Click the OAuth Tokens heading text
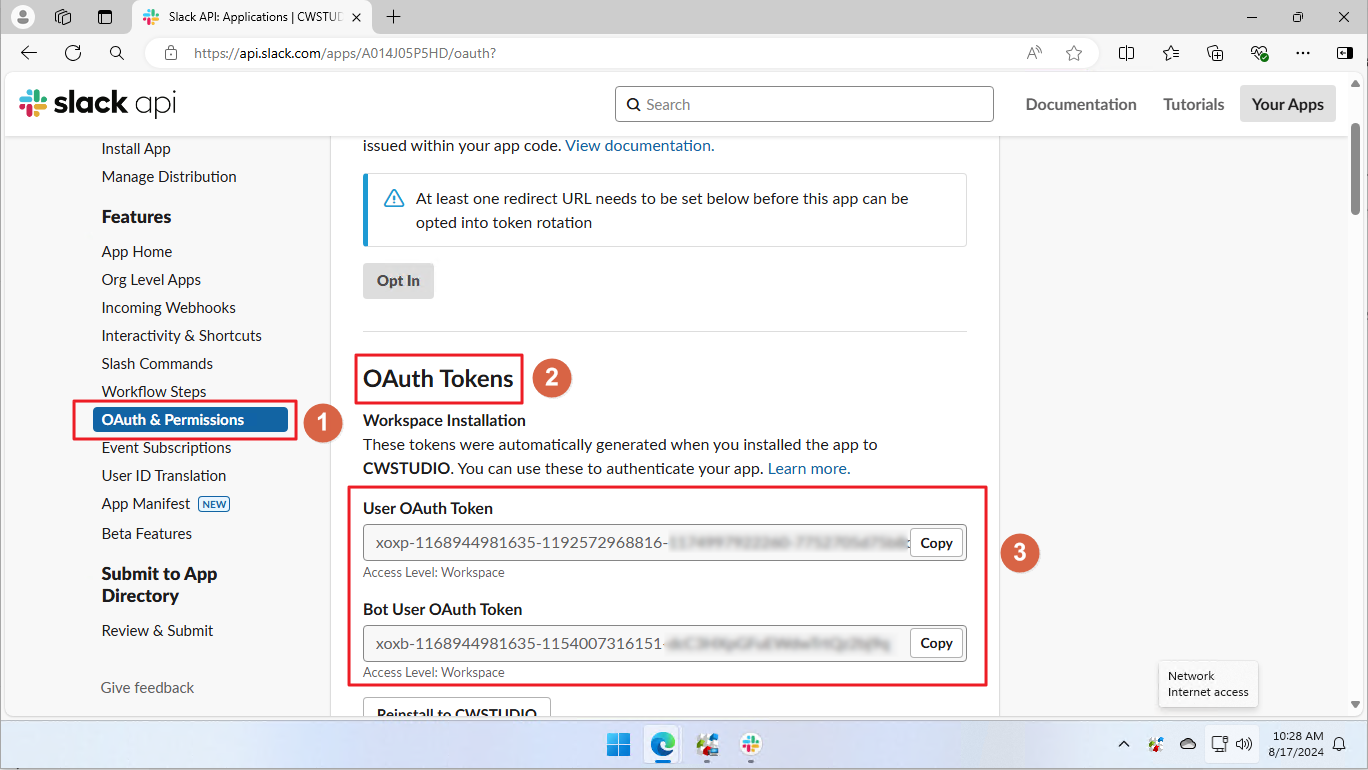The image size is (1368, 770). click(x=438, y=379)
